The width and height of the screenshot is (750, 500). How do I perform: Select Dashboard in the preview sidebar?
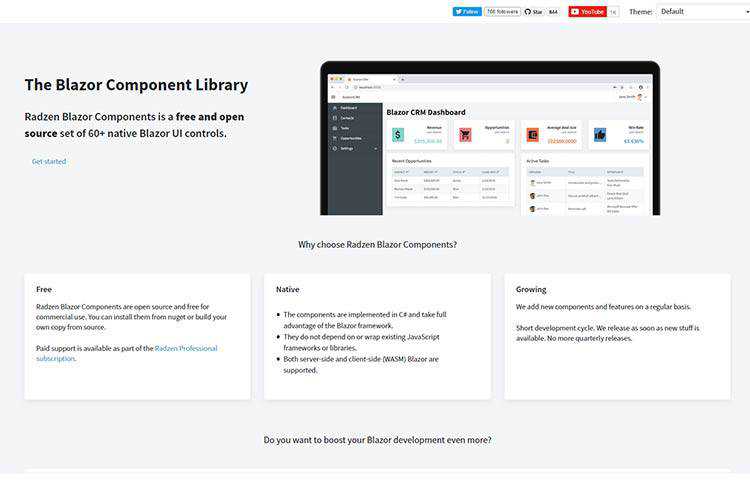[348, 108]
